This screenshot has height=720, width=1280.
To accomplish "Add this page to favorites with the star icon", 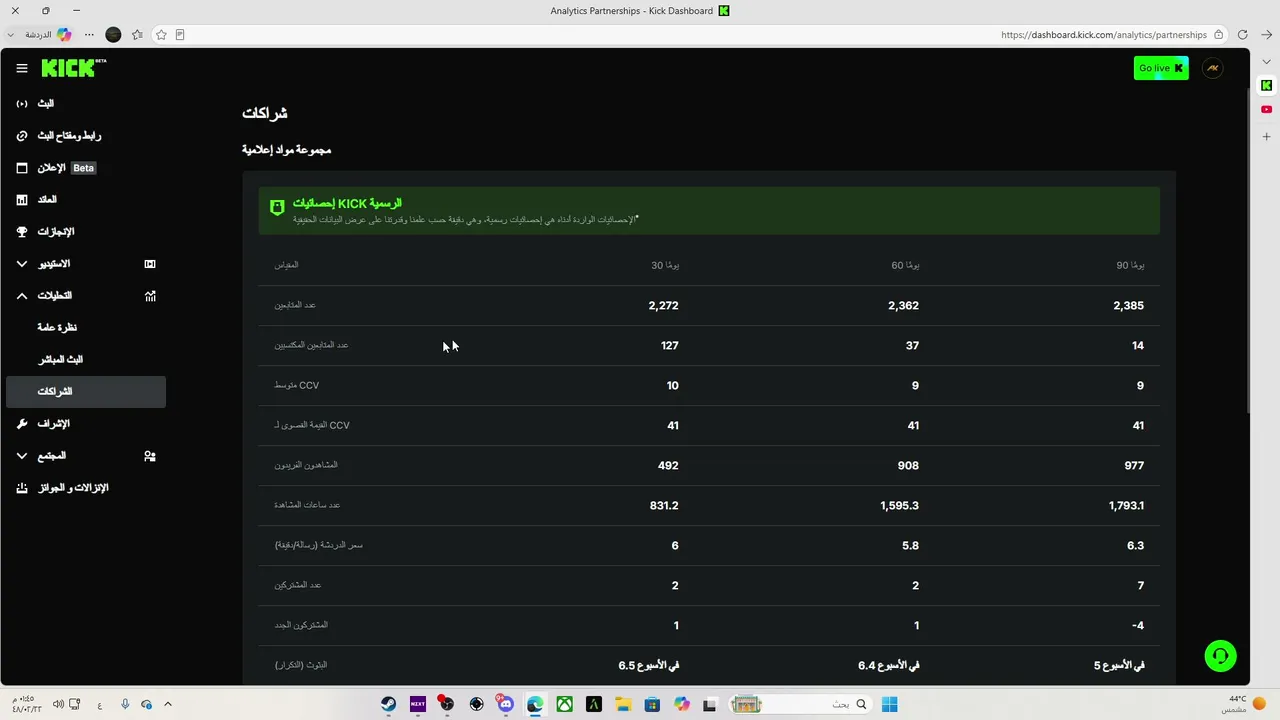I will point(161,35).
